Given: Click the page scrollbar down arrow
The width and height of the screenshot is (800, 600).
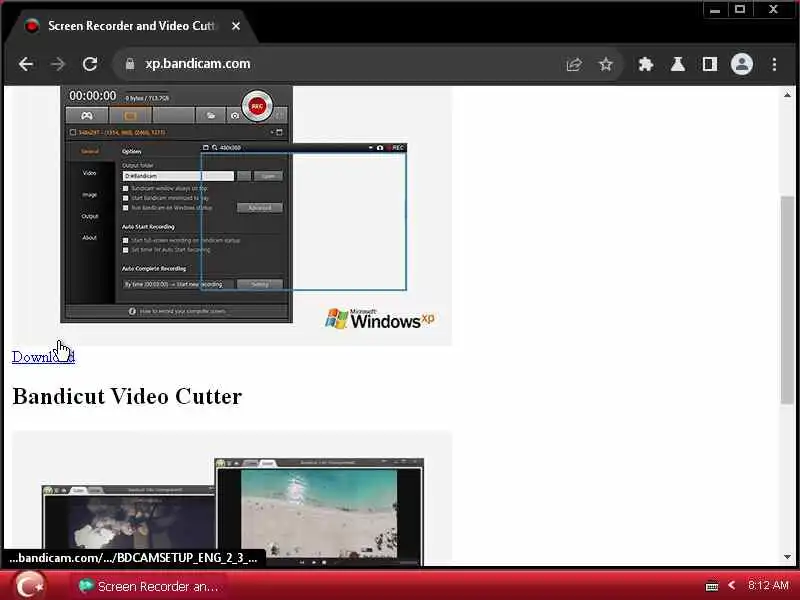Looking at the screenshot, I should click(x=787, y=557).
